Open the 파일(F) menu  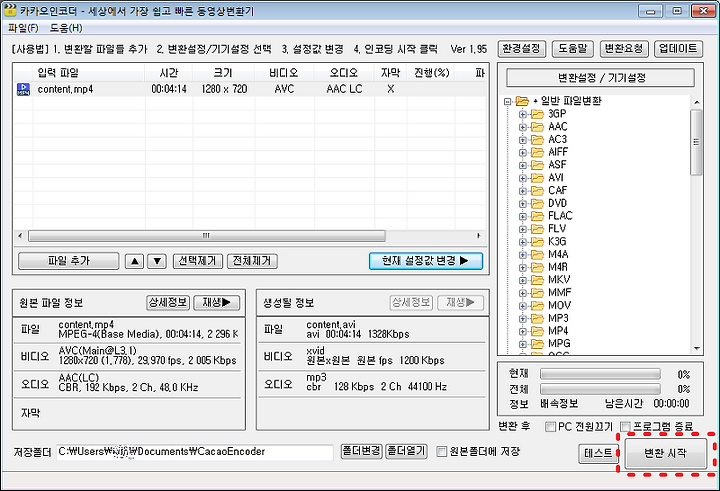coord(23,28)
